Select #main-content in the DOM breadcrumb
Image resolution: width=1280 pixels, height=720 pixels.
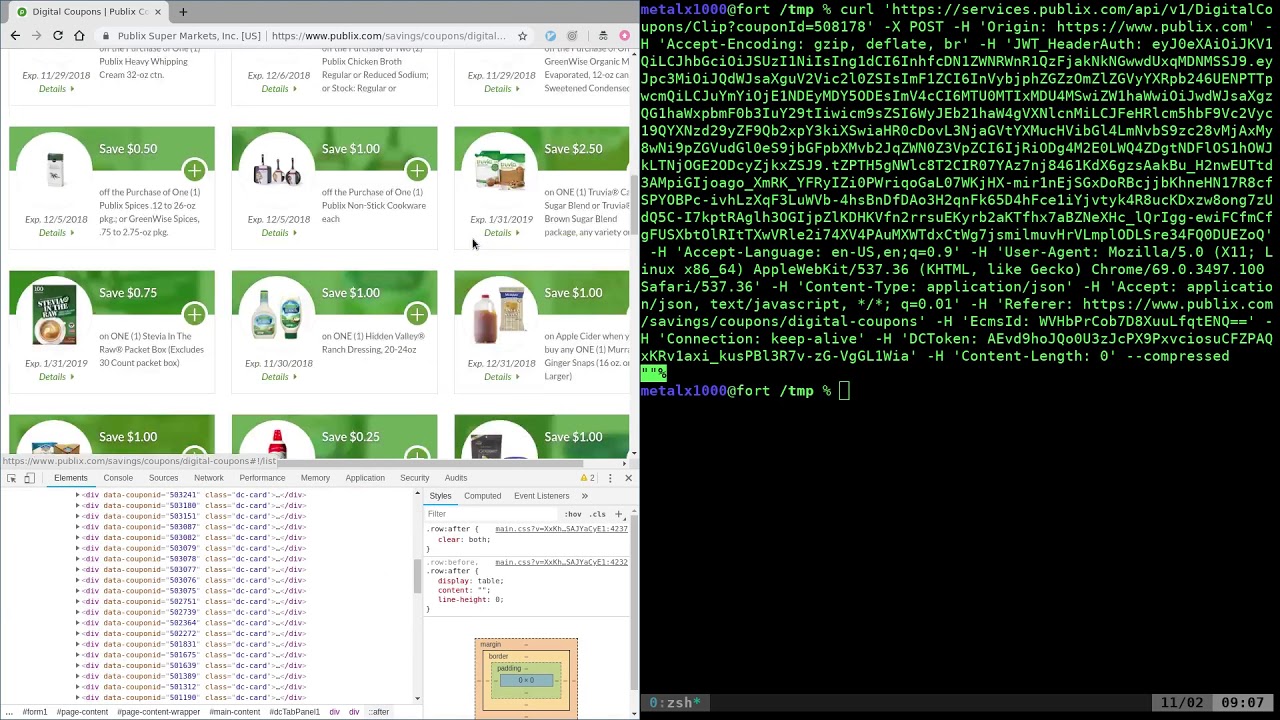[234, 712]
